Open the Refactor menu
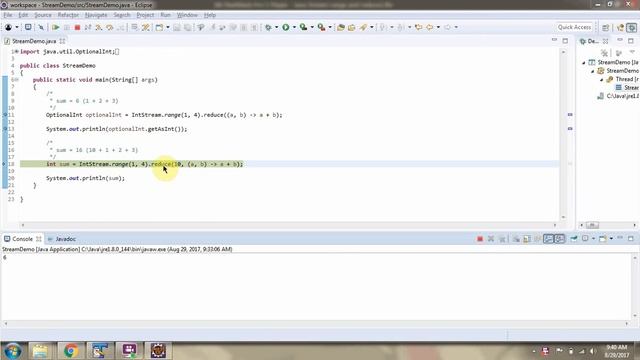 [x=68, y=15]
